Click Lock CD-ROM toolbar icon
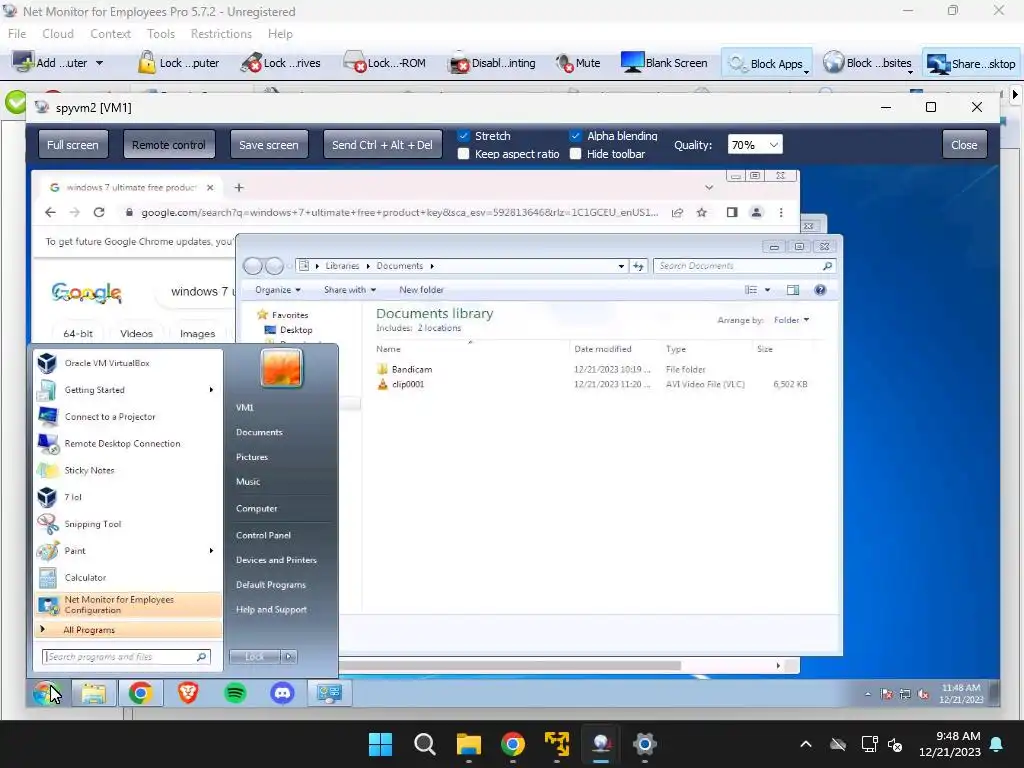 (x=355, y=63)
